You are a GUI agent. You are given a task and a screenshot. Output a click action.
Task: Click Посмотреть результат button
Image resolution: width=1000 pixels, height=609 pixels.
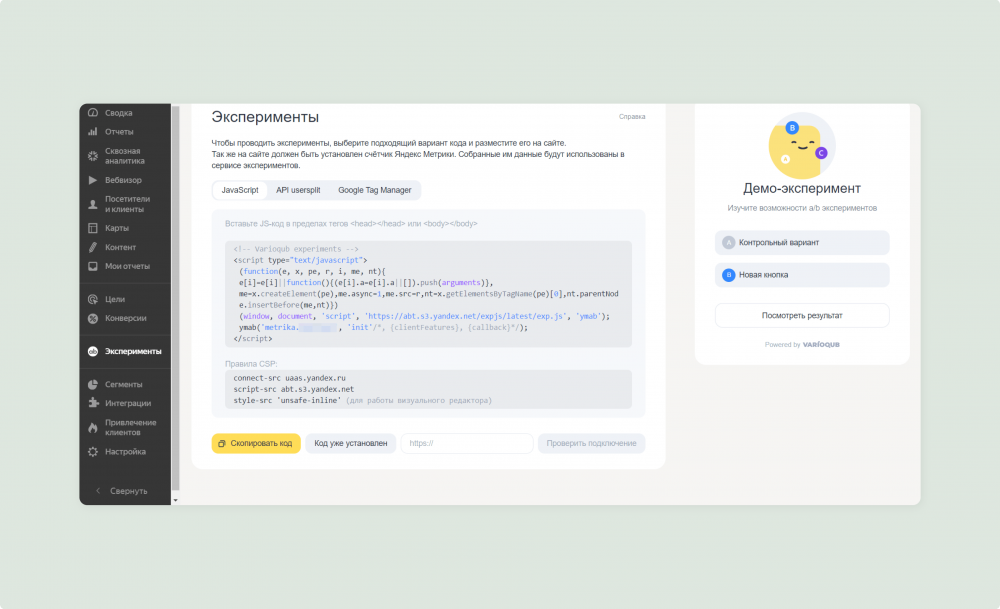click(x=802, y=316)
